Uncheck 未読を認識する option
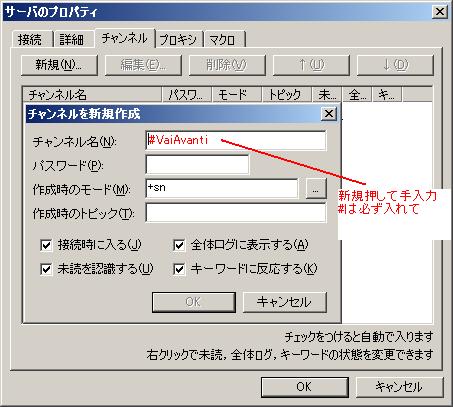 coord(46,269)
